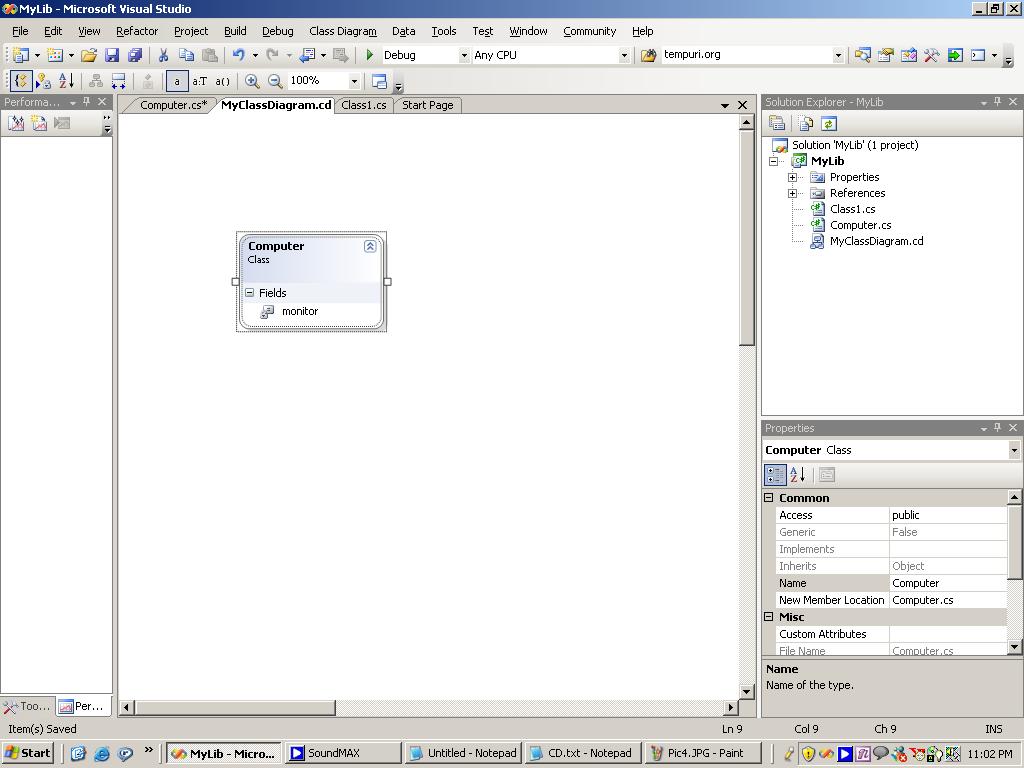Image resolution: width=1024 pixels, height=768 pixels.
Task: Click the Save All icon
Action: pyautogui.click(x=135, y=56)
